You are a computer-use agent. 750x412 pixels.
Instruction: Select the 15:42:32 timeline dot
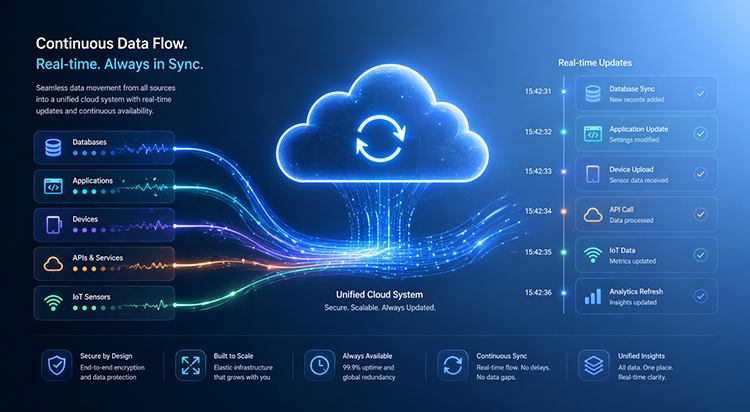[564, 132]
